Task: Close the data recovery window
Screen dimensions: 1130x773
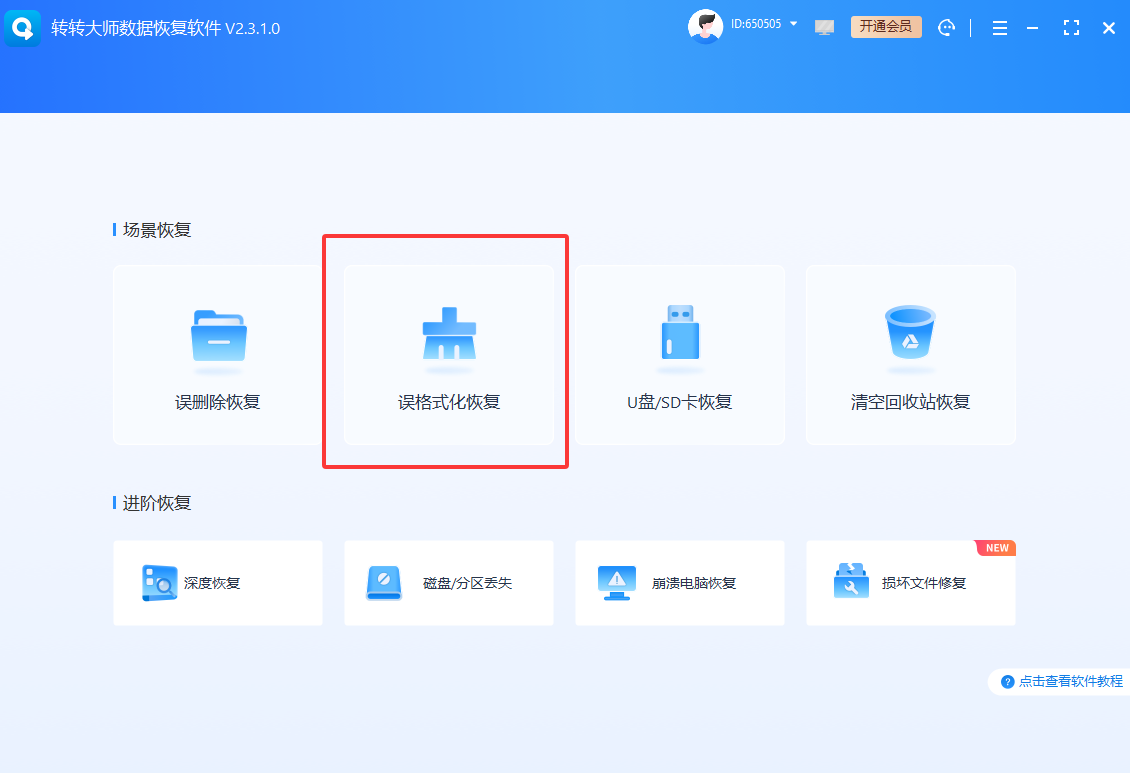Action: click(1109, 28)
